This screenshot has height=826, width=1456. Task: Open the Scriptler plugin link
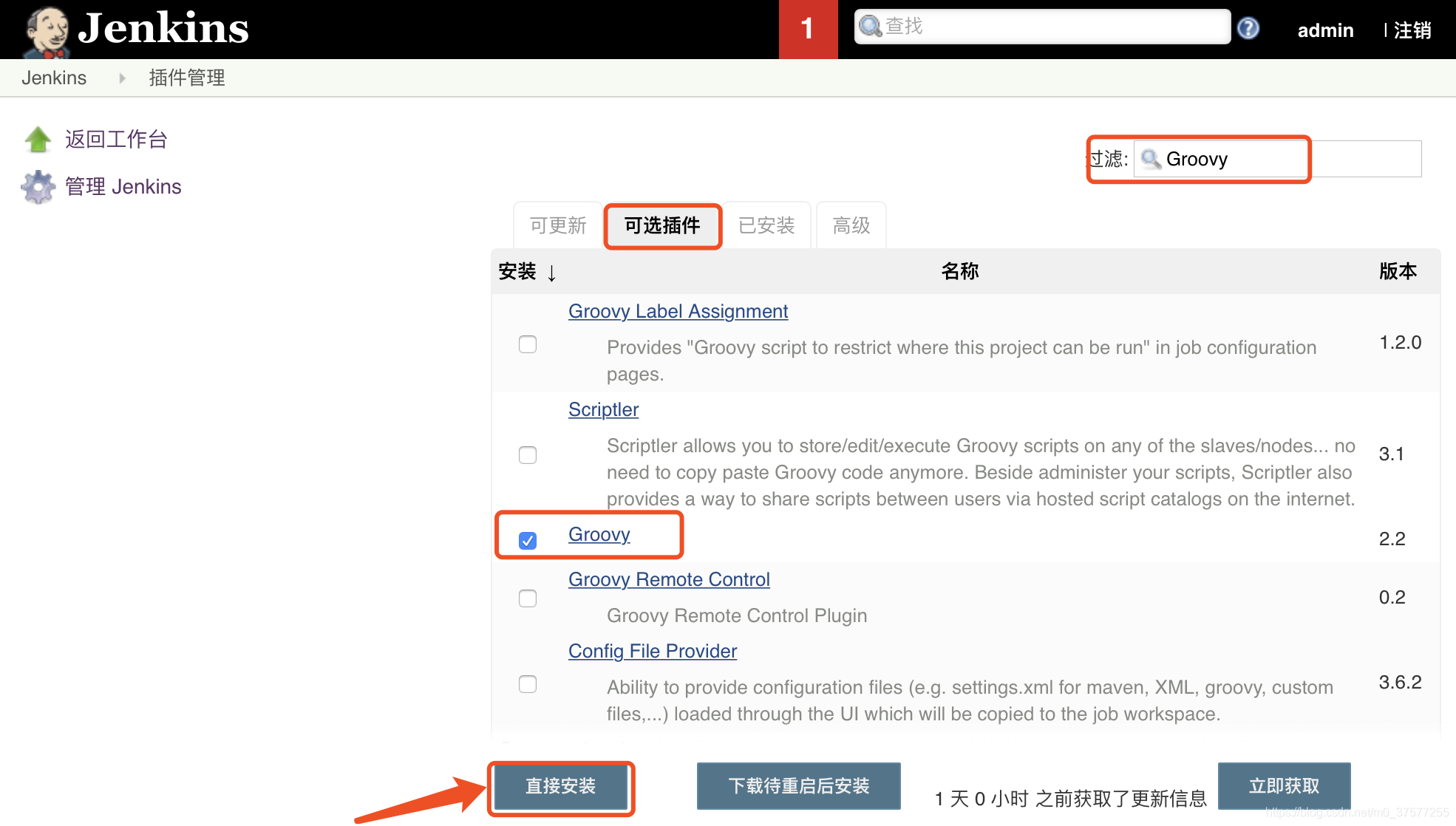point(603,410)
